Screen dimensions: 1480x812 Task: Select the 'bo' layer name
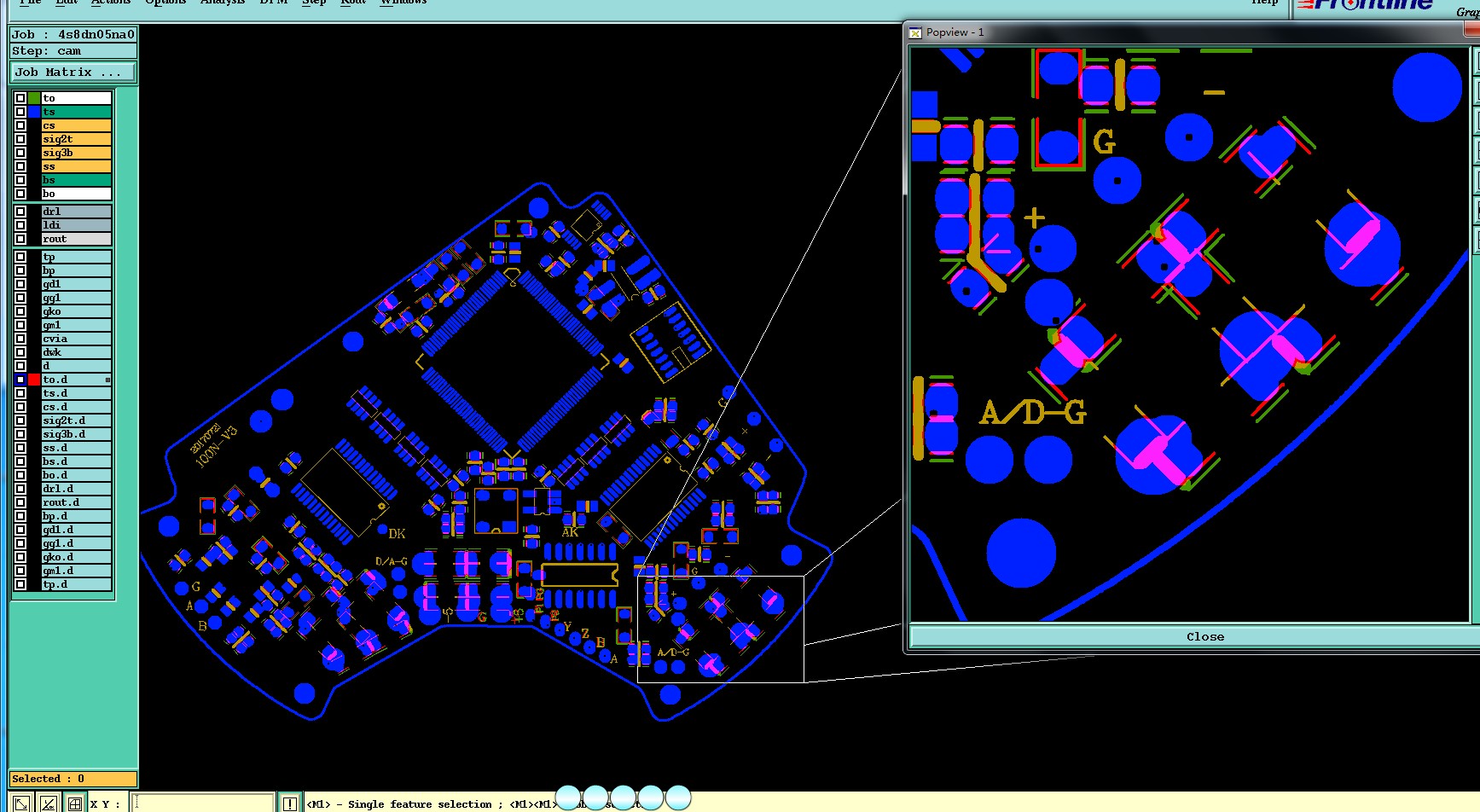pyautogui.click(x=76, y=194)
